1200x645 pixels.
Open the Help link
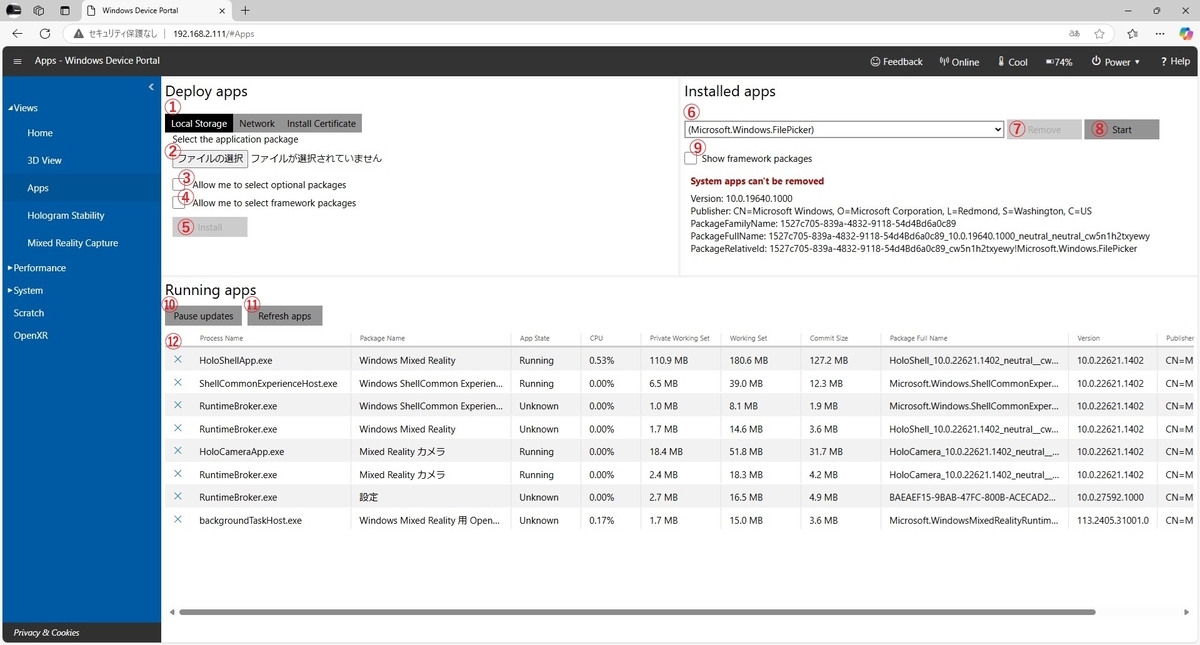(x=1175, y=62)
